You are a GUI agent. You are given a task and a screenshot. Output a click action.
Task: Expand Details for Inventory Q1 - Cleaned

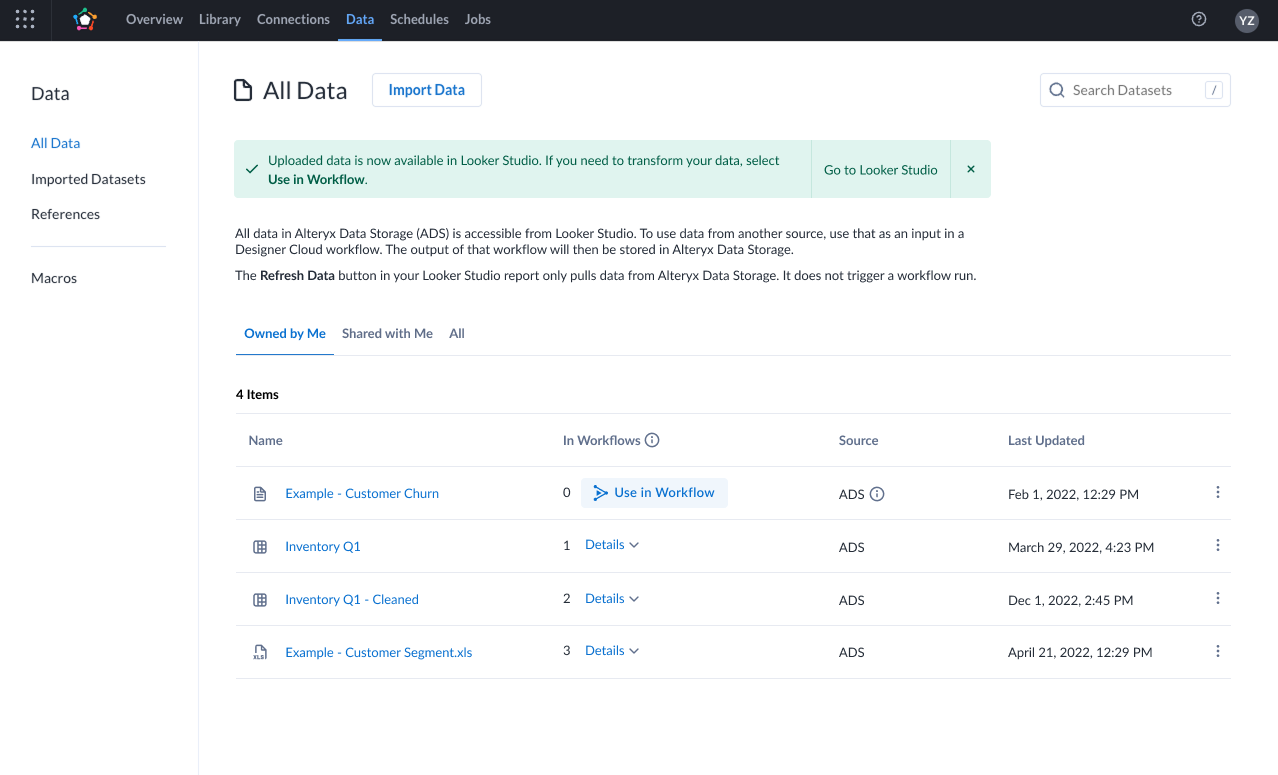point(612,598)
